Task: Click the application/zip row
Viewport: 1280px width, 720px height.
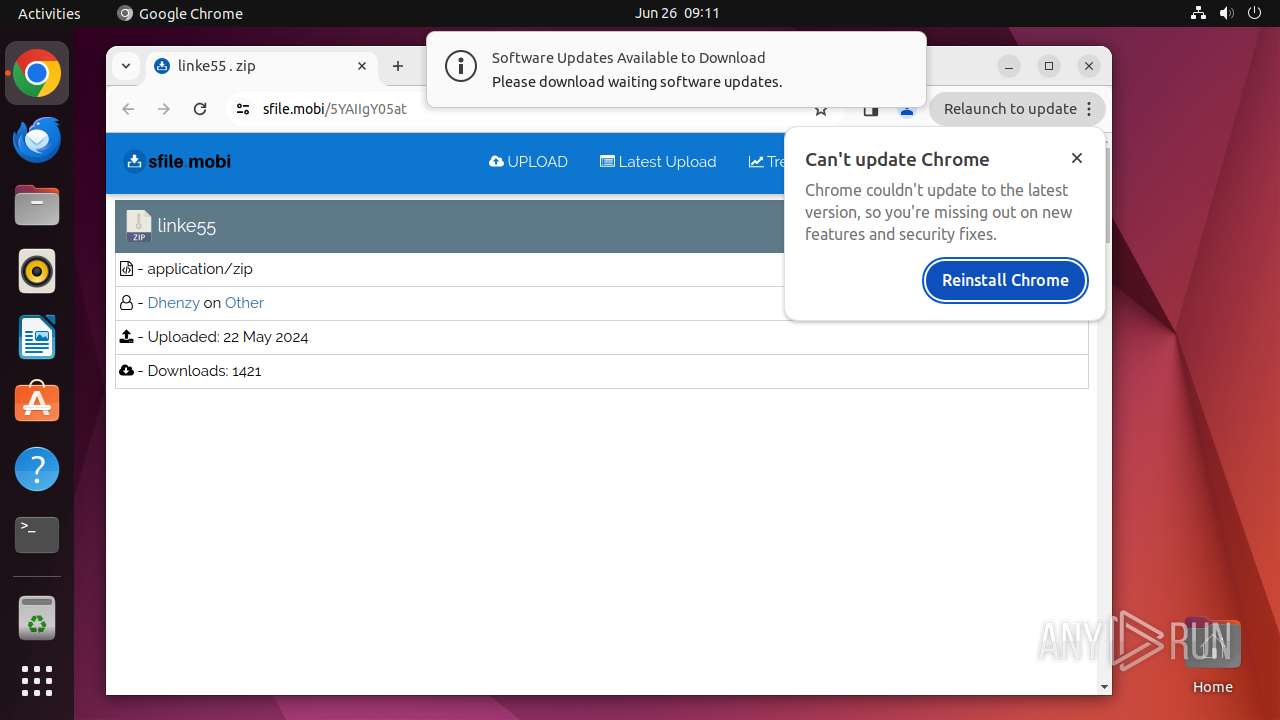Action: point(601,269)
